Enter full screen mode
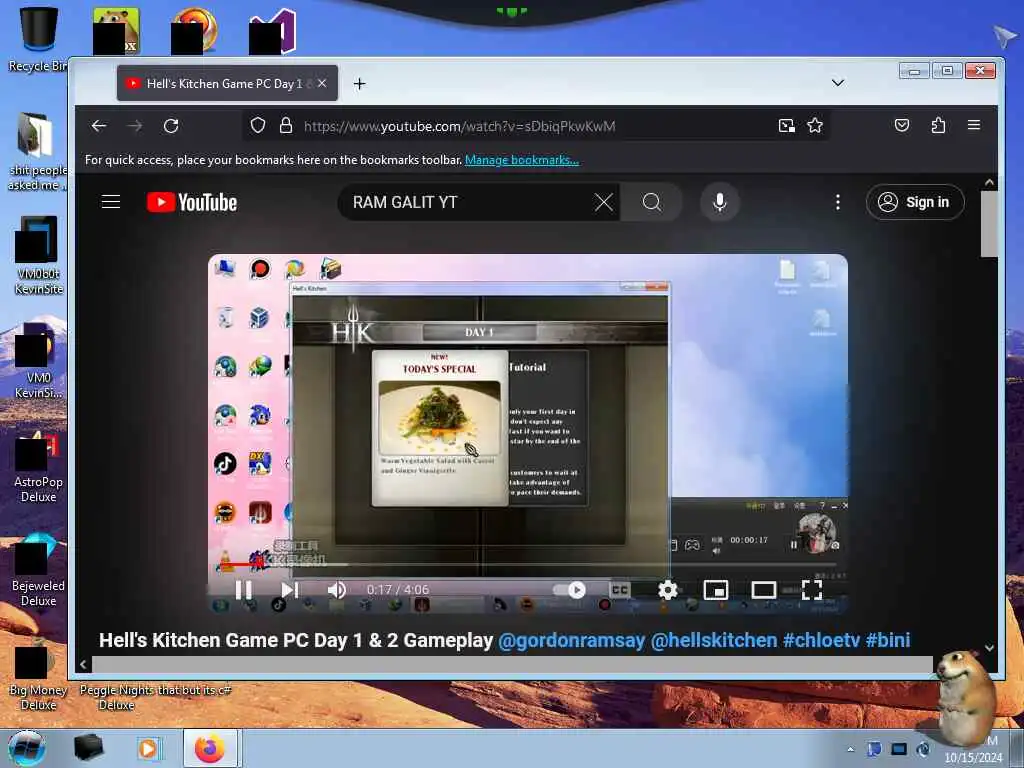This screenshot has width=1024, height=768. click(x=812, y=590)
